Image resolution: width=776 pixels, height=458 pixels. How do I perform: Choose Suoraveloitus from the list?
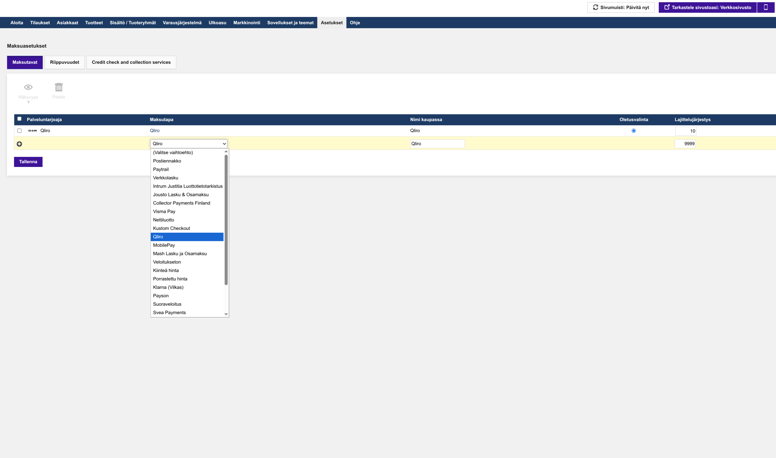(187, 304)
